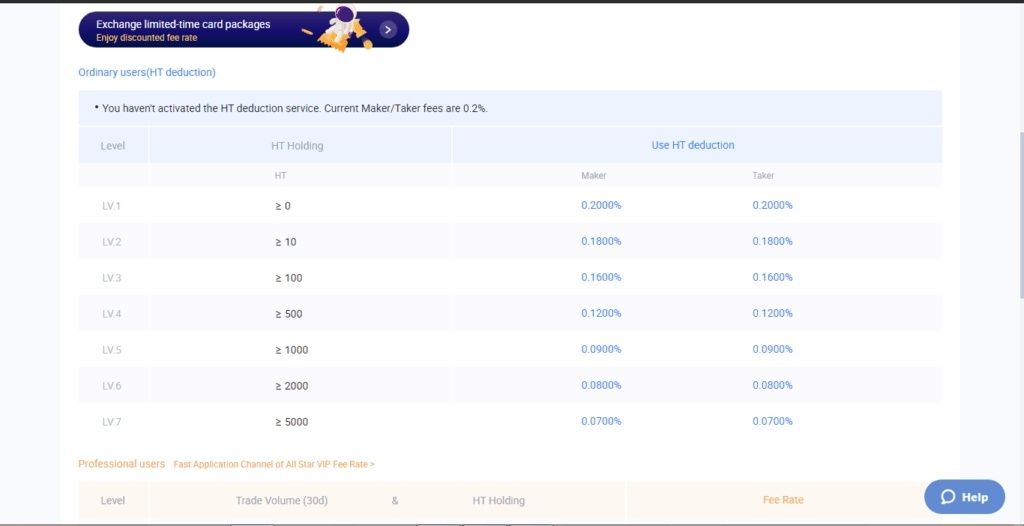The image size is (1024, 526).
Task: Click the ≥ 10 HT holding value
Action: tap(285, 242)
